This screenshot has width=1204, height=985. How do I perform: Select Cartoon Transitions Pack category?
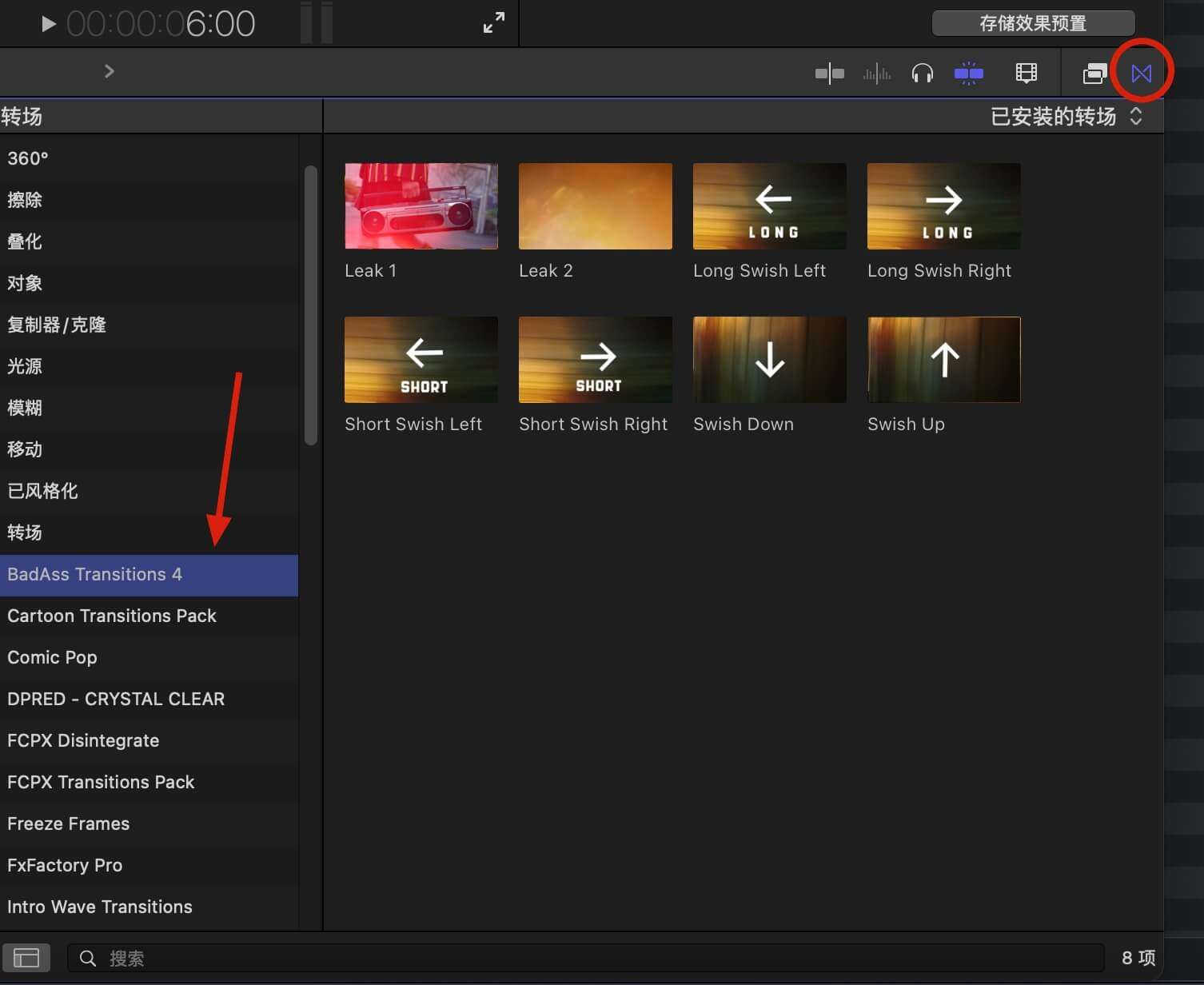coord(112,616)
